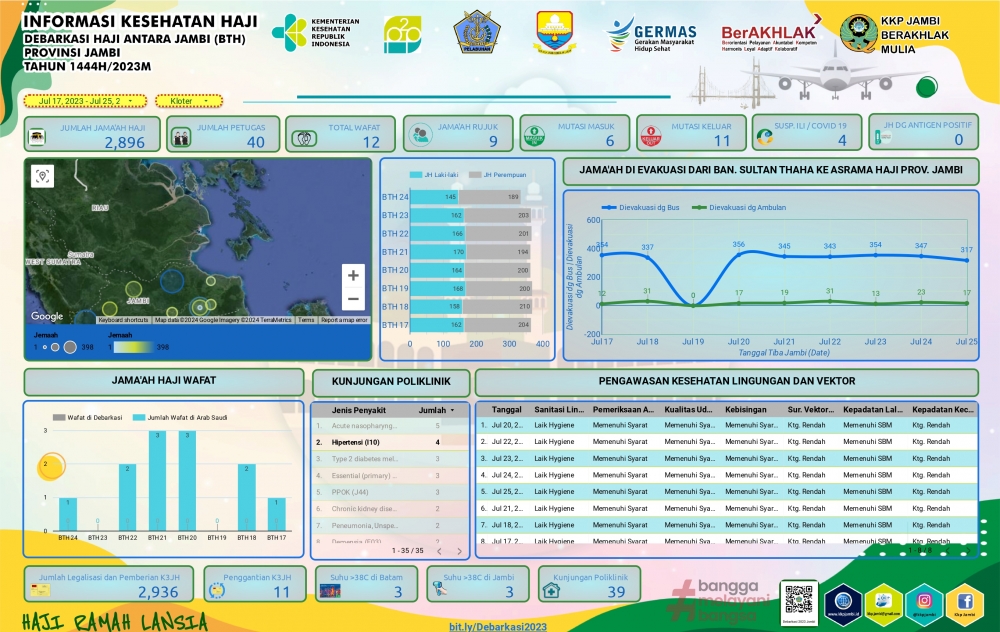Open the bit.ly/Debarkasi2023 link
The width and height of the screenshot is (1000, 632).
coord(496,625)
